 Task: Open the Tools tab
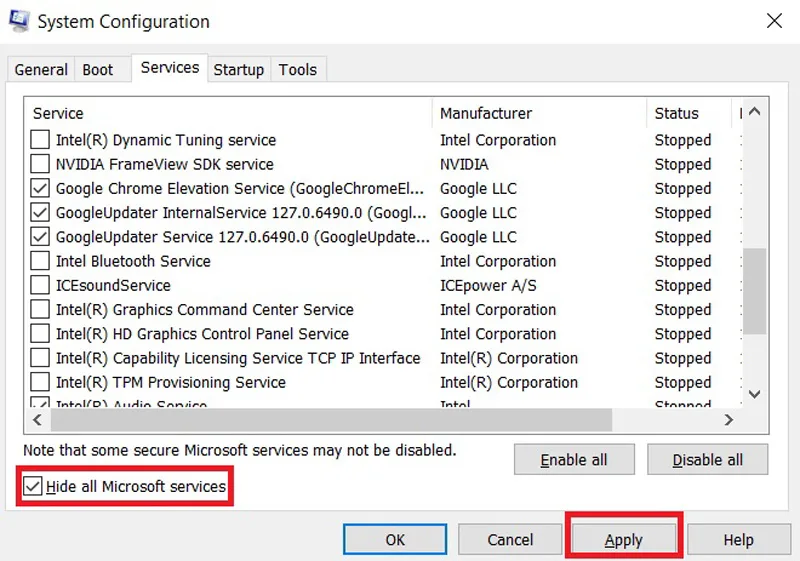point(298,69)
